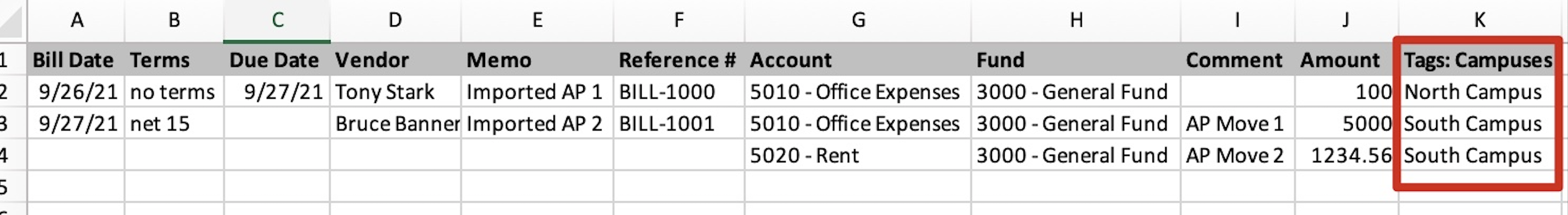Screen dimensions: 1568x215
Task: Select the Imported AP 2 memo cell
Action: tap(537, 123)
